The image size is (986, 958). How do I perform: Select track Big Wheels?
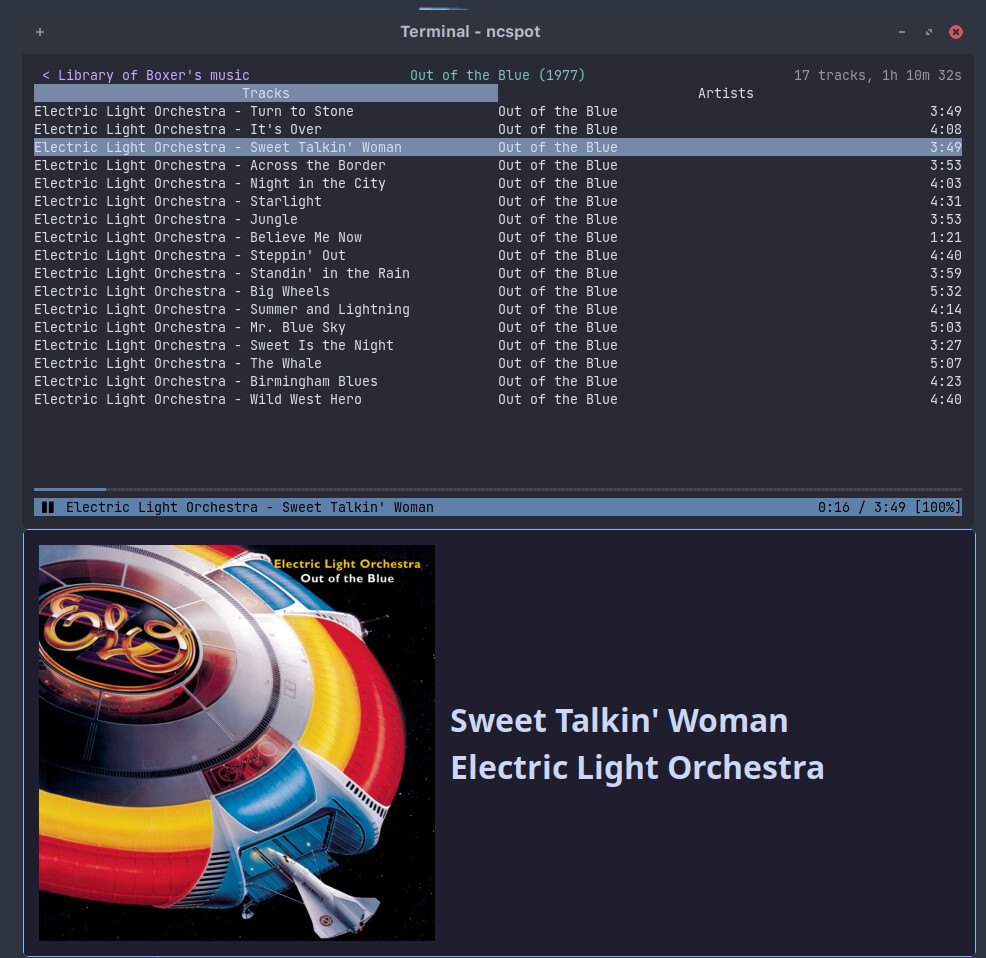pos(497,291)
